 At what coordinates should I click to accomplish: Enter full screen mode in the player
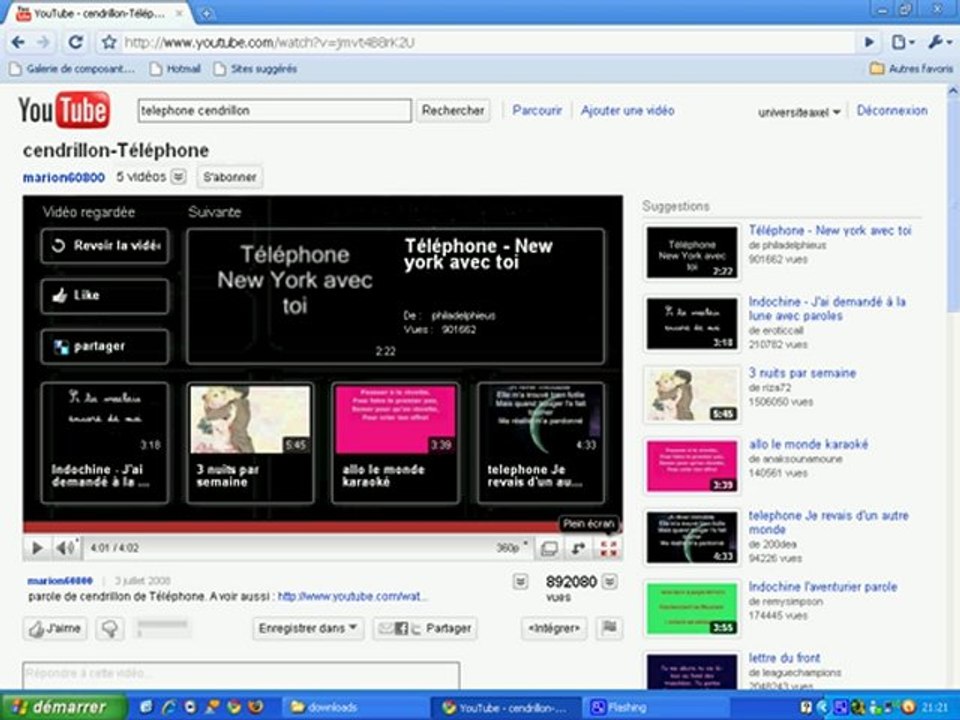click(609, 549)
